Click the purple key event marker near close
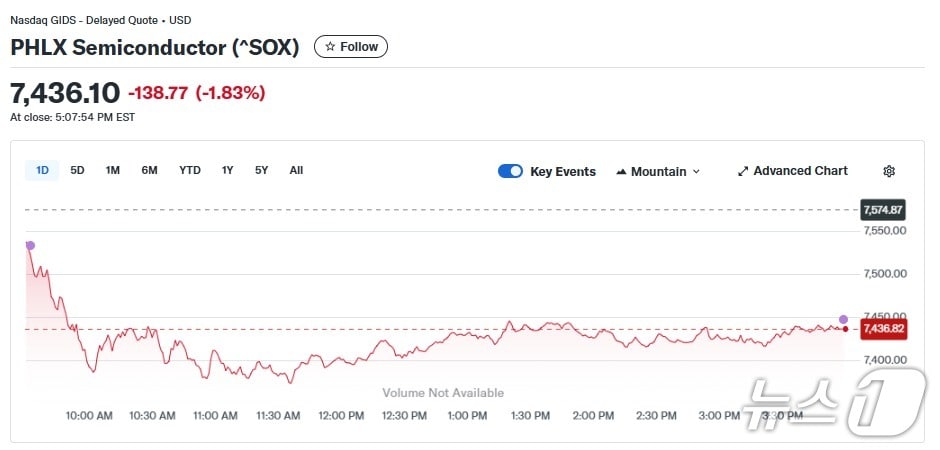Screen dimensions: 940x450 point(843,319)
